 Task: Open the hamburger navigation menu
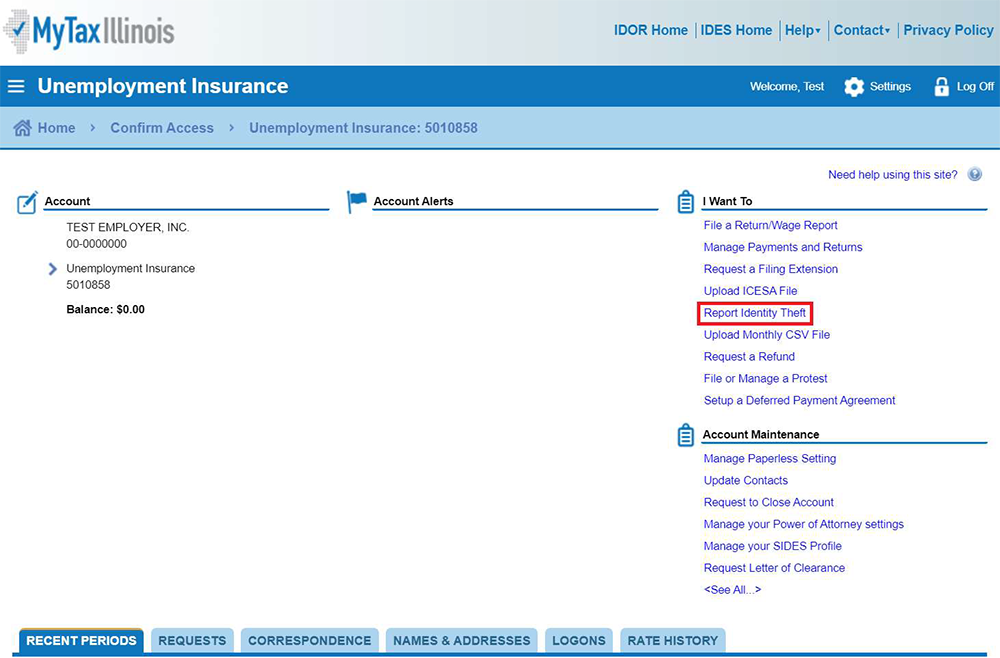click(16, 87)
